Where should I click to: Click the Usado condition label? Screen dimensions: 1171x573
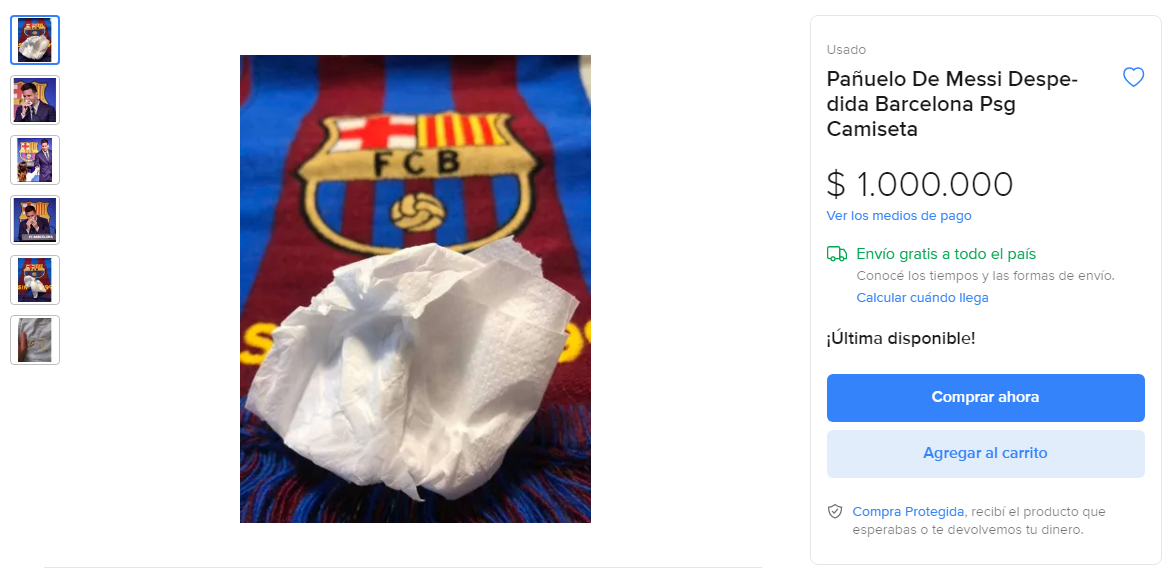(846, 50)
